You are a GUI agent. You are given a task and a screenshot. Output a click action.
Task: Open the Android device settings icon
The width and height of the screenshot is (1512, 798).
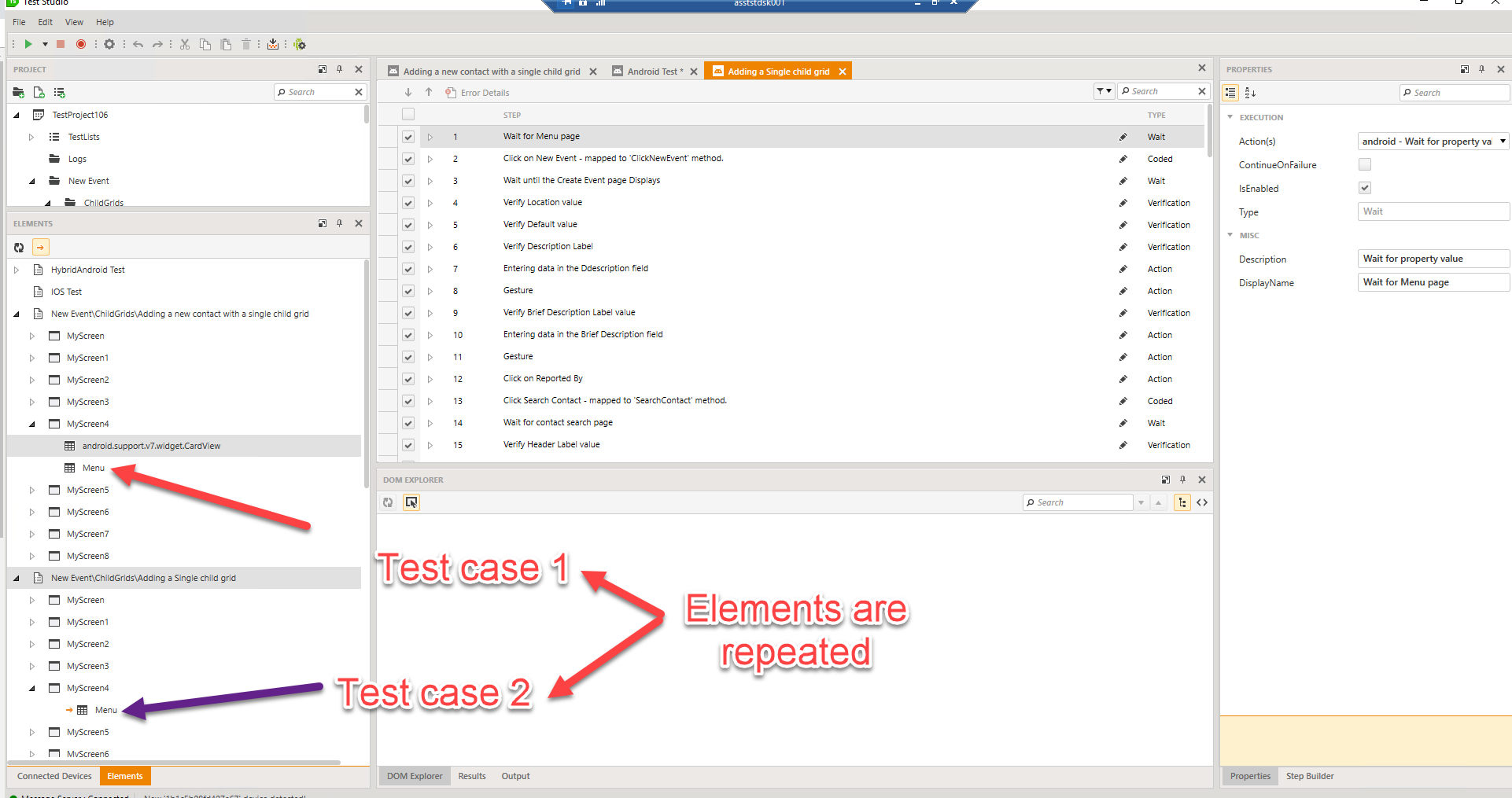(300, 44)
